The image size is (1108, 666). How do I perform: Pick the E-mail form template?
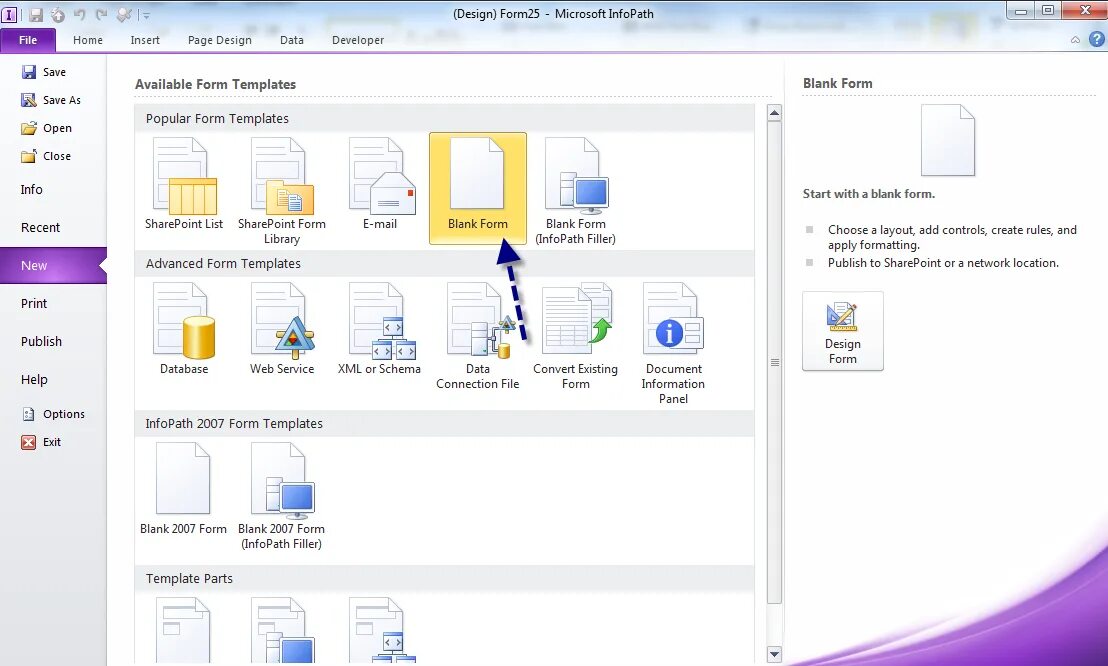click(380, 185)
